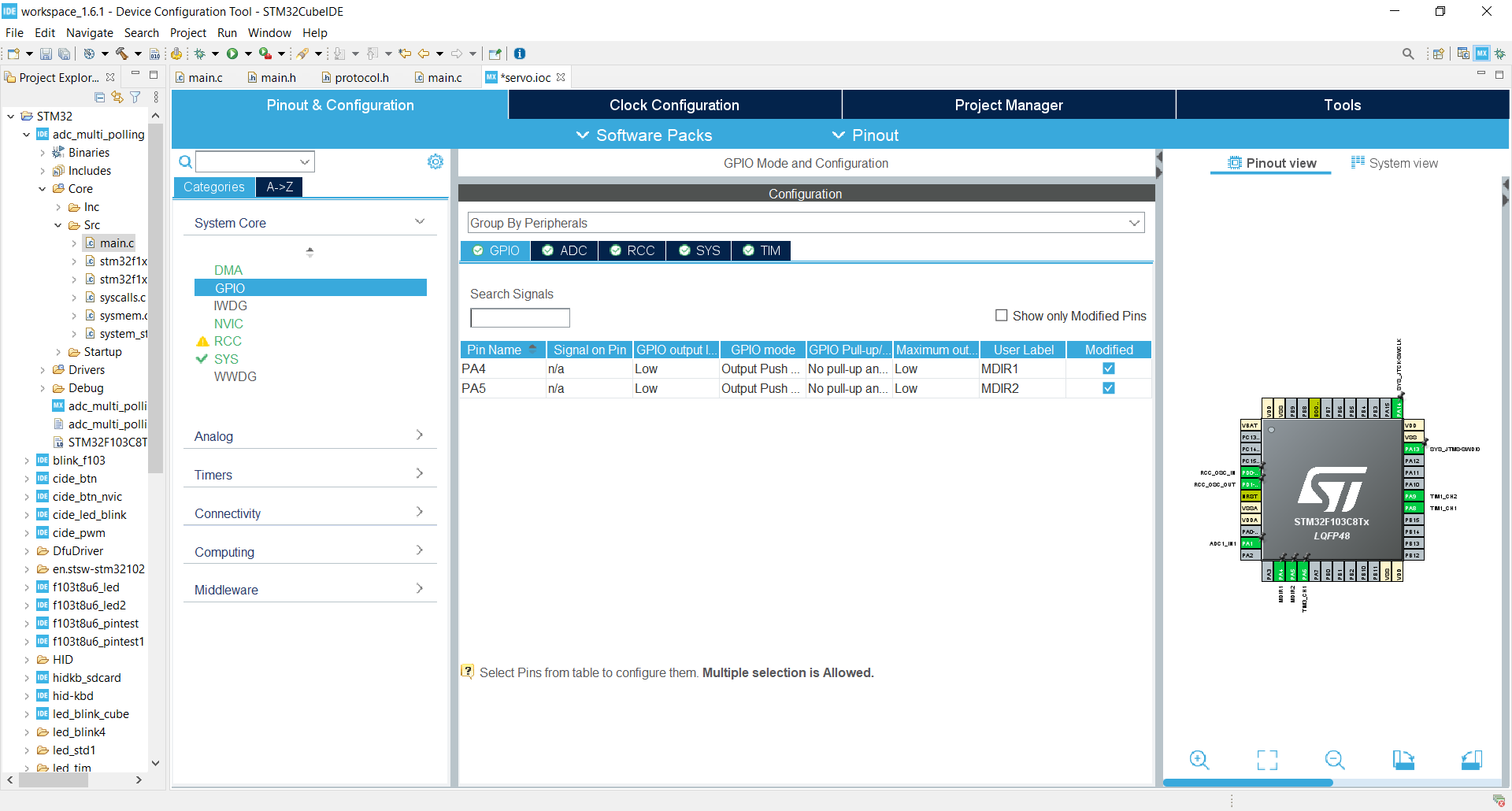Expand the Drivers folder in the project tree
Image resolution: width=1512 pixels, height=811 pixels.
[43, 370]
